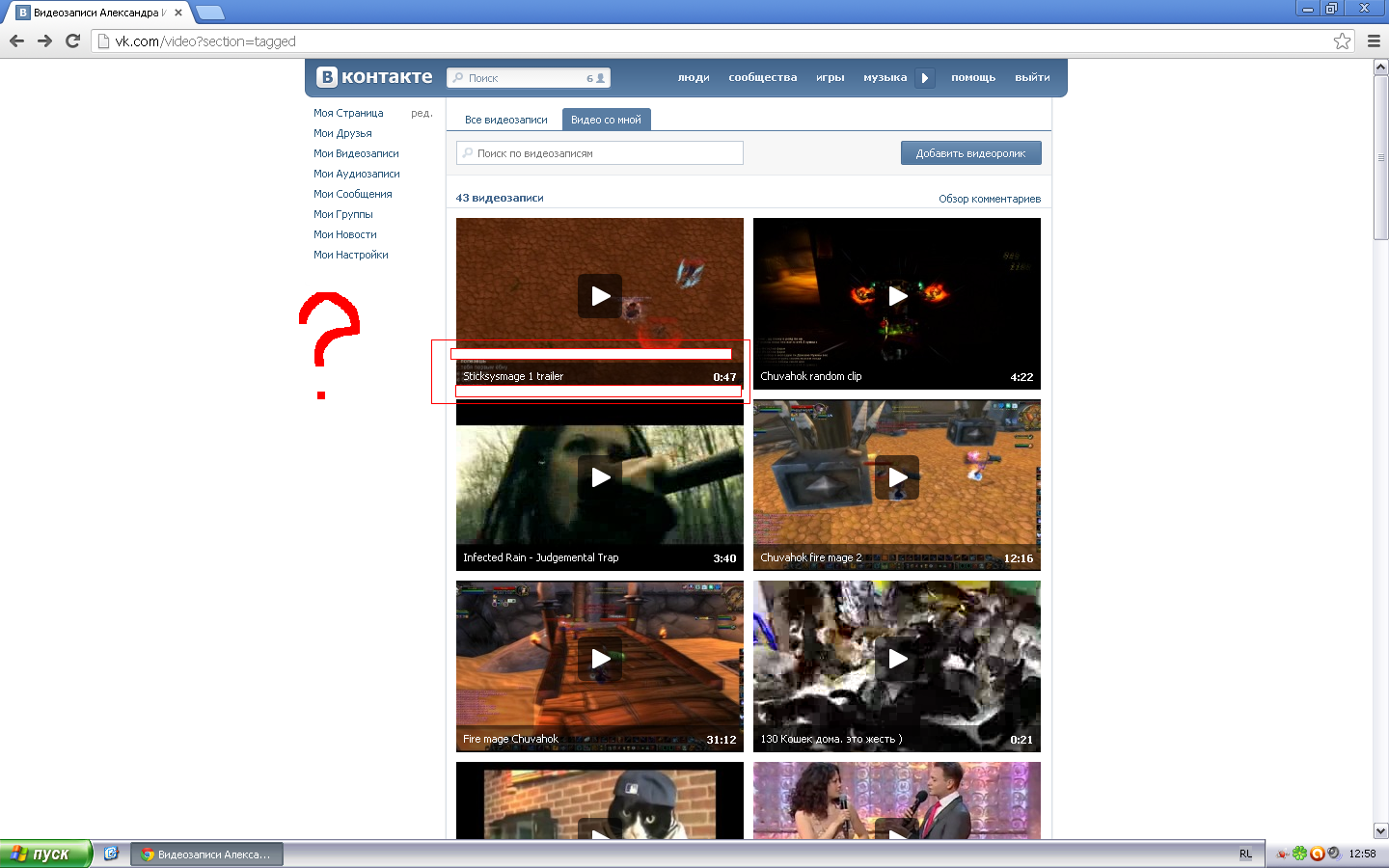
Task: Click the browser address bar URL
Action: coord(205,41)
